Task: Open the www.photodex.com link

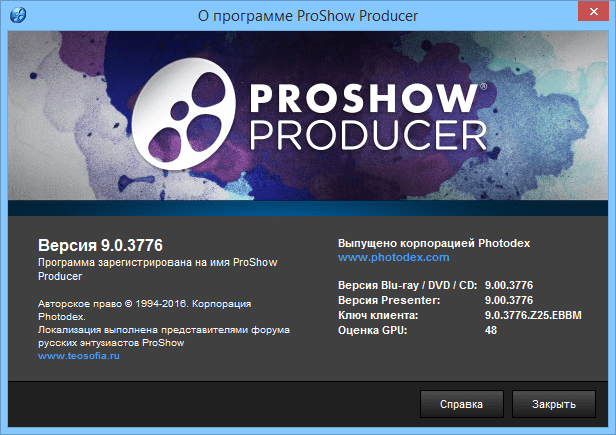Action: 394,257
